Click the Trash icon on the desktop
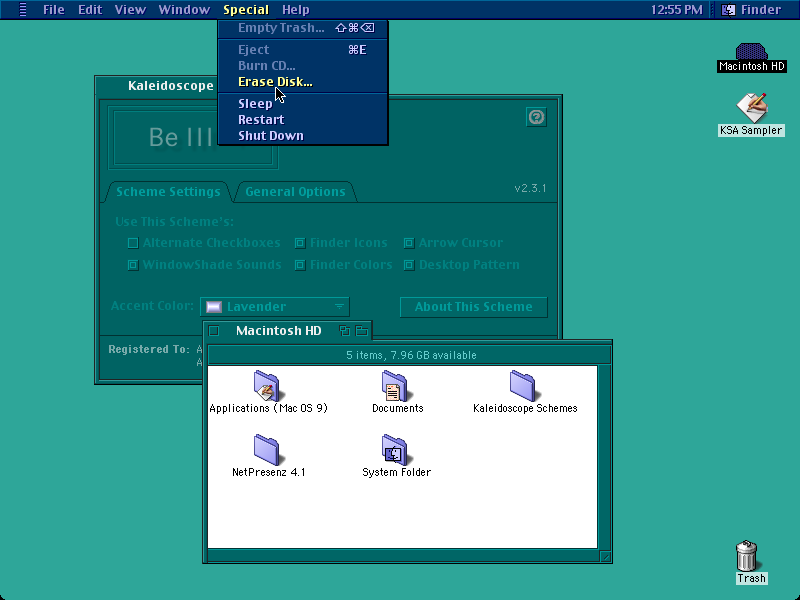The image size is (800, 600). [x=747, y=556]
